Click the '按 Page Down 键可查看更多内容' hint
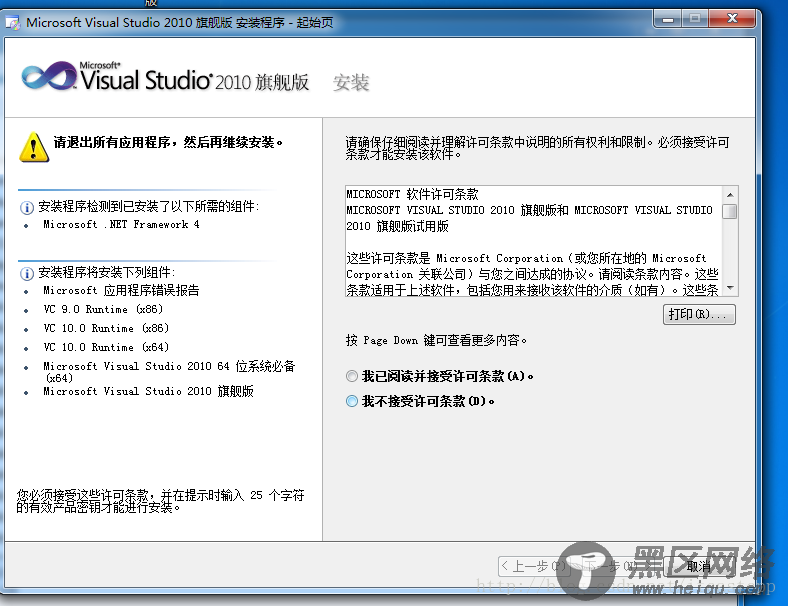 tap(436, 340)
